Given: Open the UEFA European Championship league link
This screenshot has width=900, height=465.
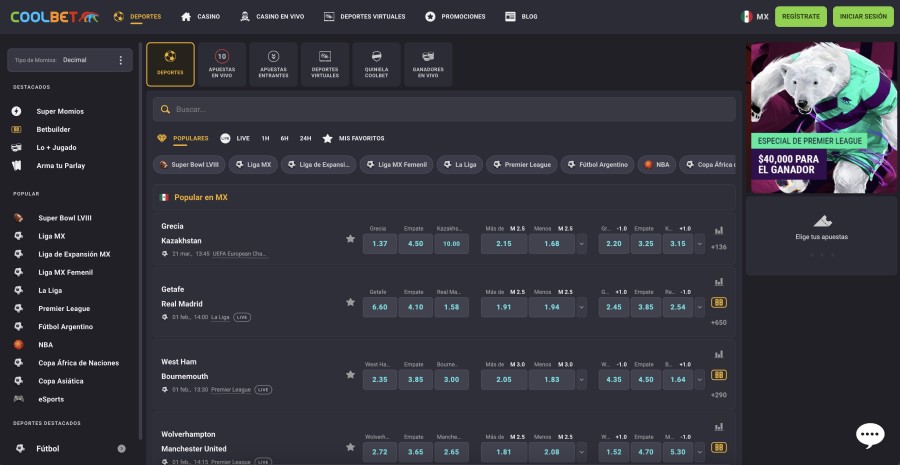Looking at the screenshot, I should point(240,254).
